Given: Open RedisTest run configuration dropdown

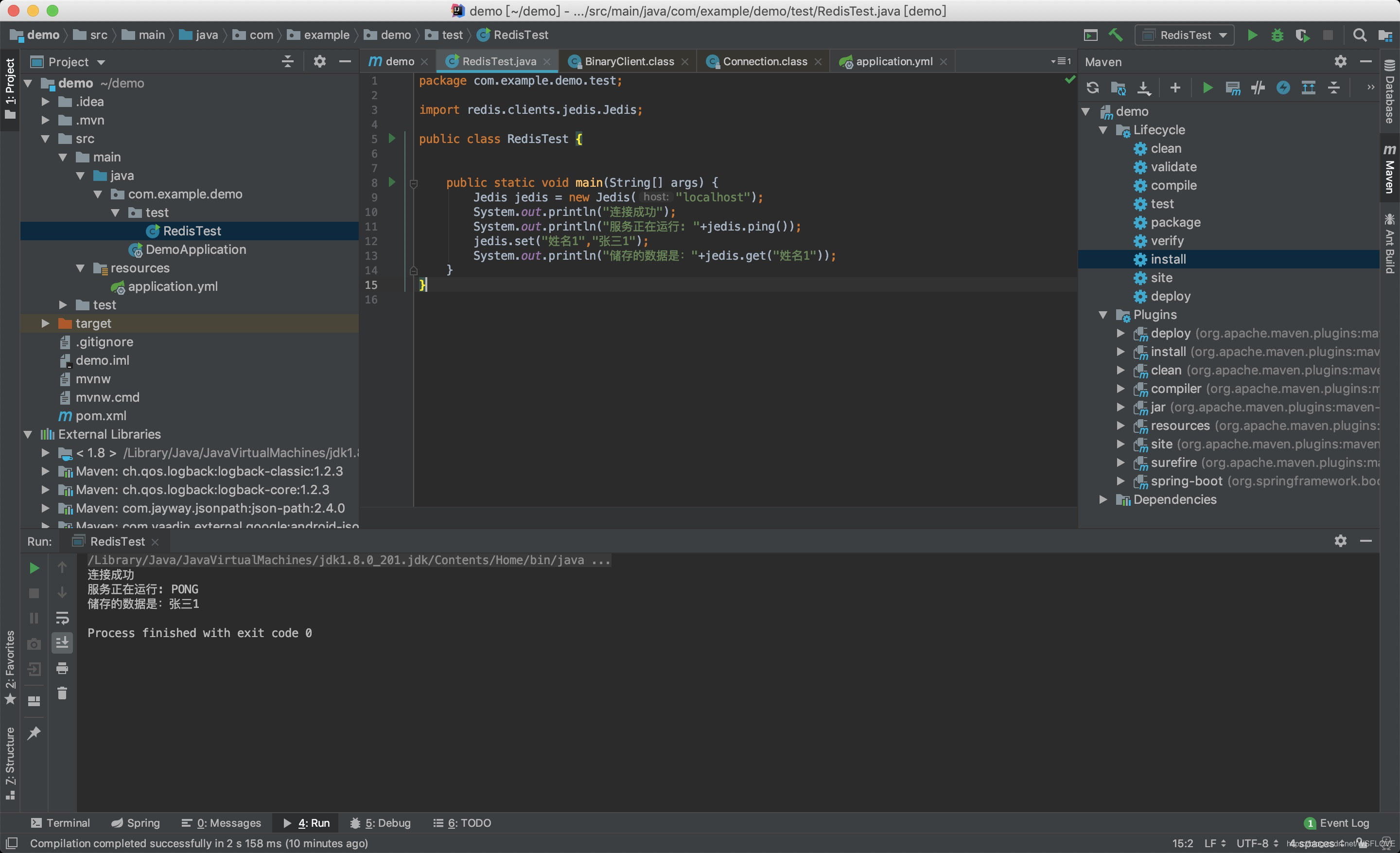Looking at the screenshot, I should click(1184, 35).
